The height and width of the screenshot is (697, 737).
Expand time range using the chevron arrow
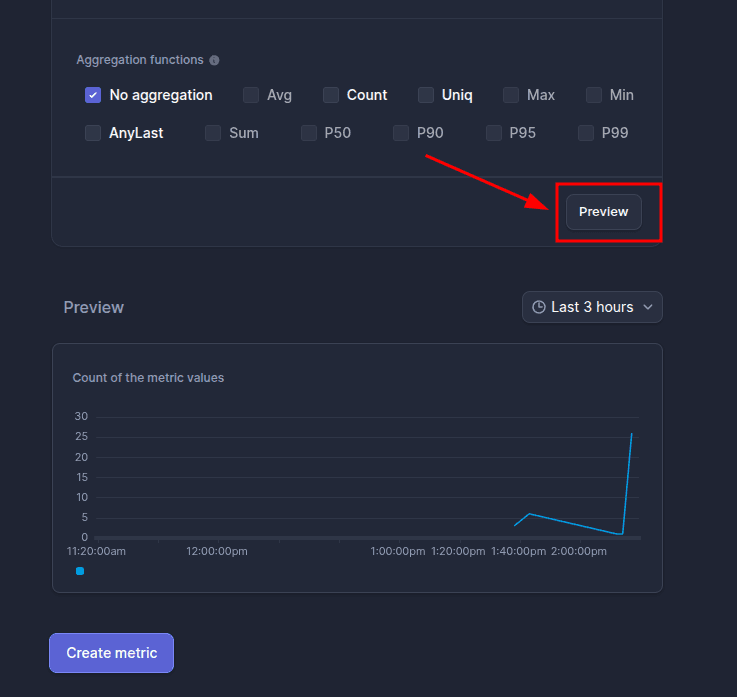coord(648,307)
